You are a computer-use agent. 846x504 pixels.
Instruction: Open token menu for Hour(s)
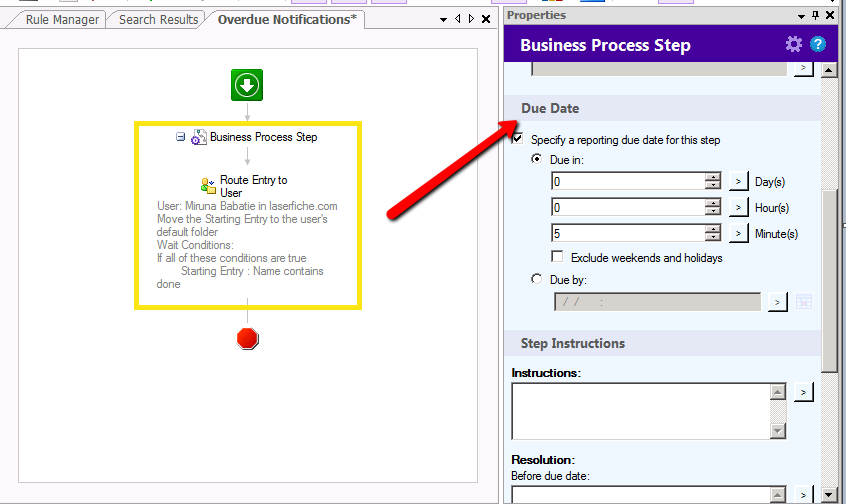739,207
